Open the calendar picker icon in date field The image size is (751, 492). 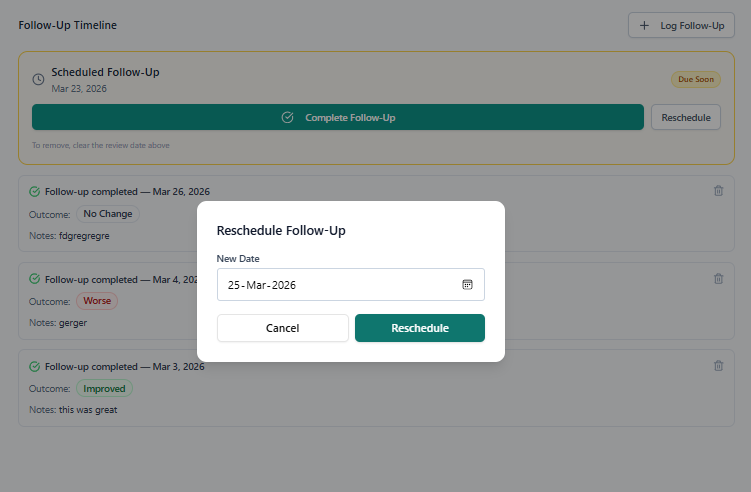pyautogui.click(x=467, y=285)
